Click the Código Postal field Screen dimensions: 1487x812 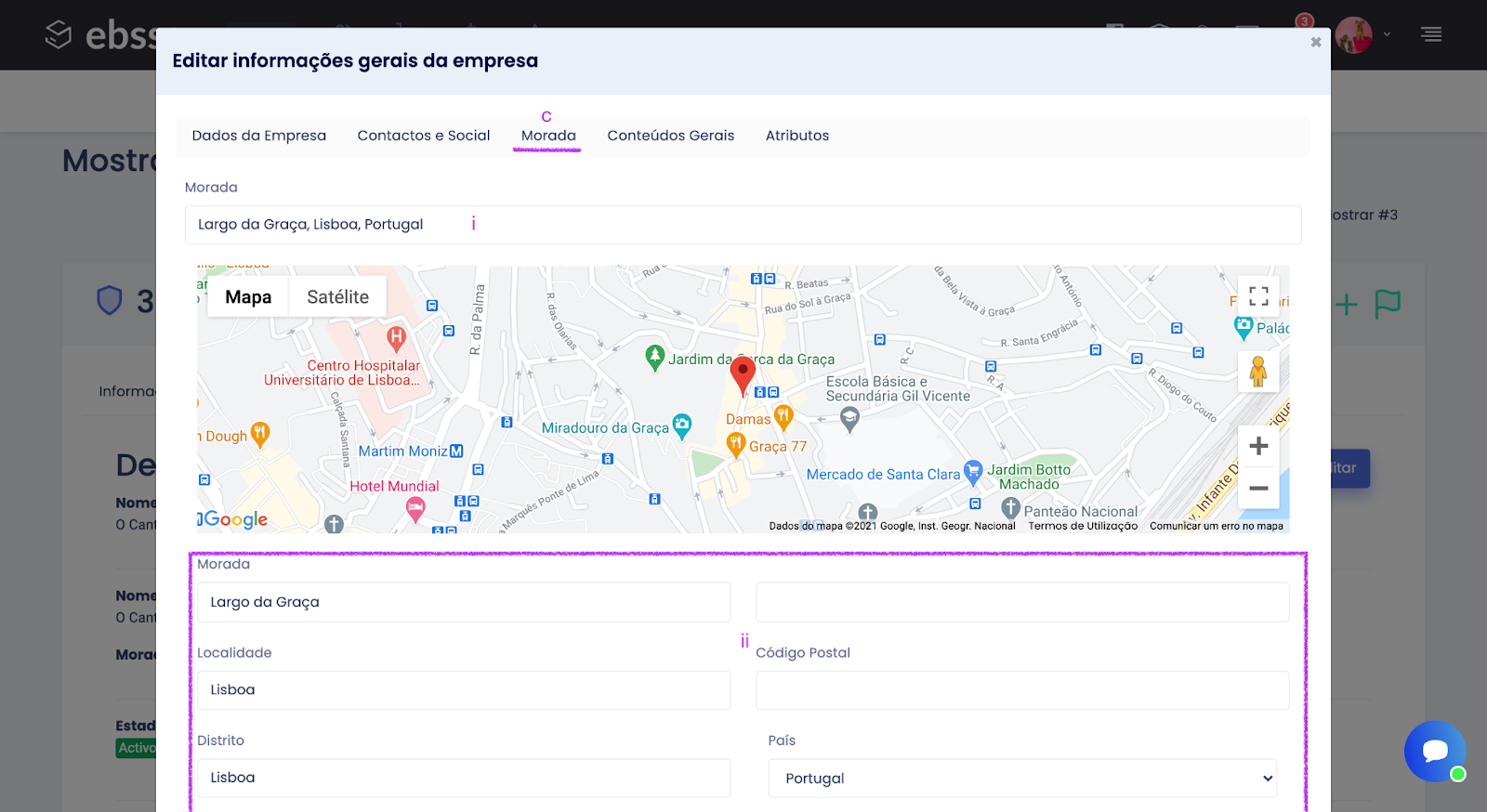(x=1022, y=690)
